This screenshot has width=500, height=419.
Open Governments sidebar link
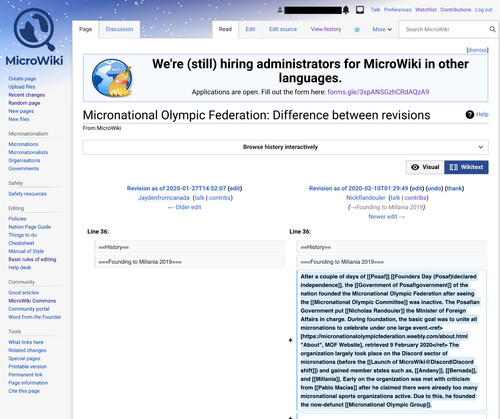coord(24,168)
